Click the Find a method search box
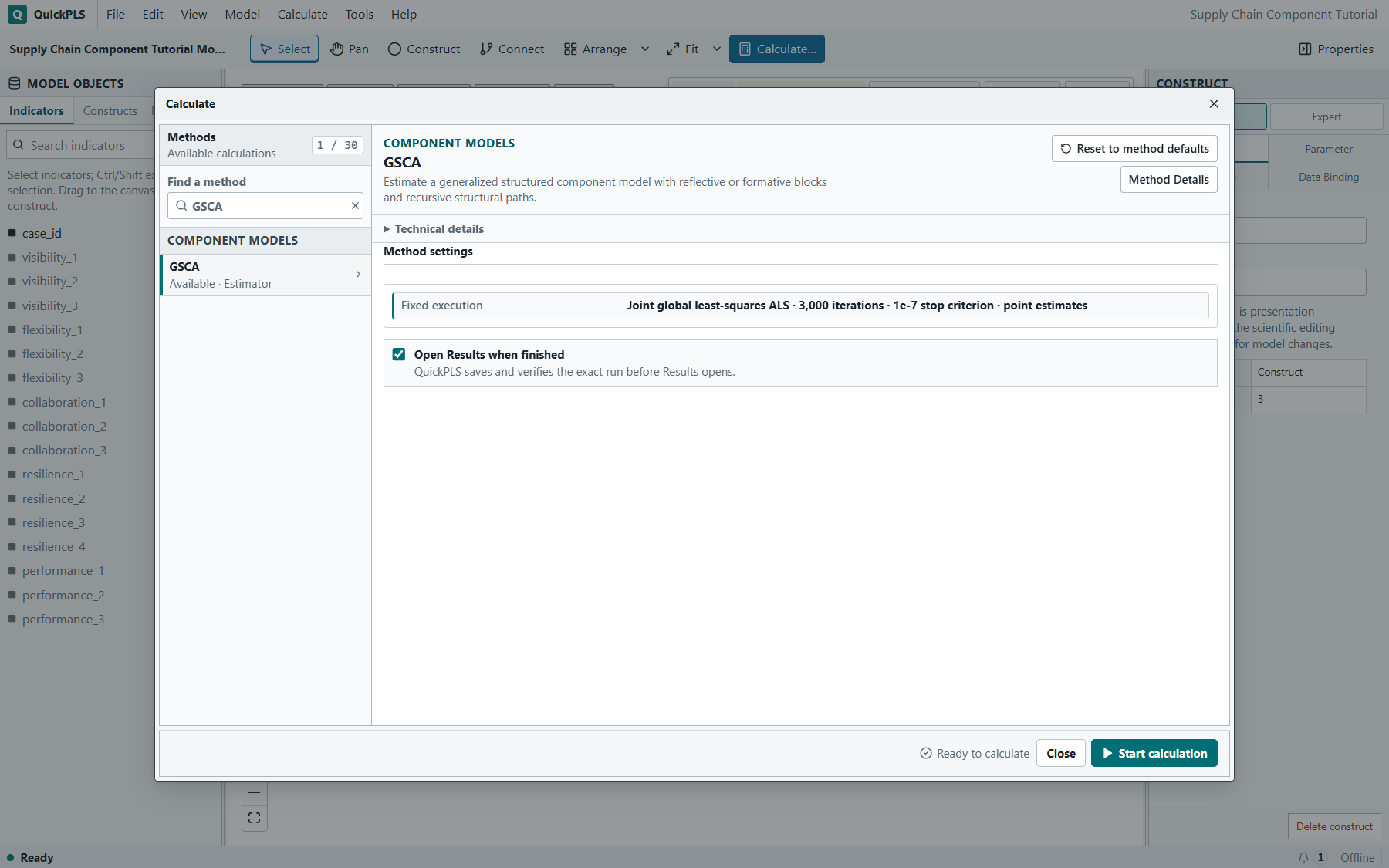 265,206
